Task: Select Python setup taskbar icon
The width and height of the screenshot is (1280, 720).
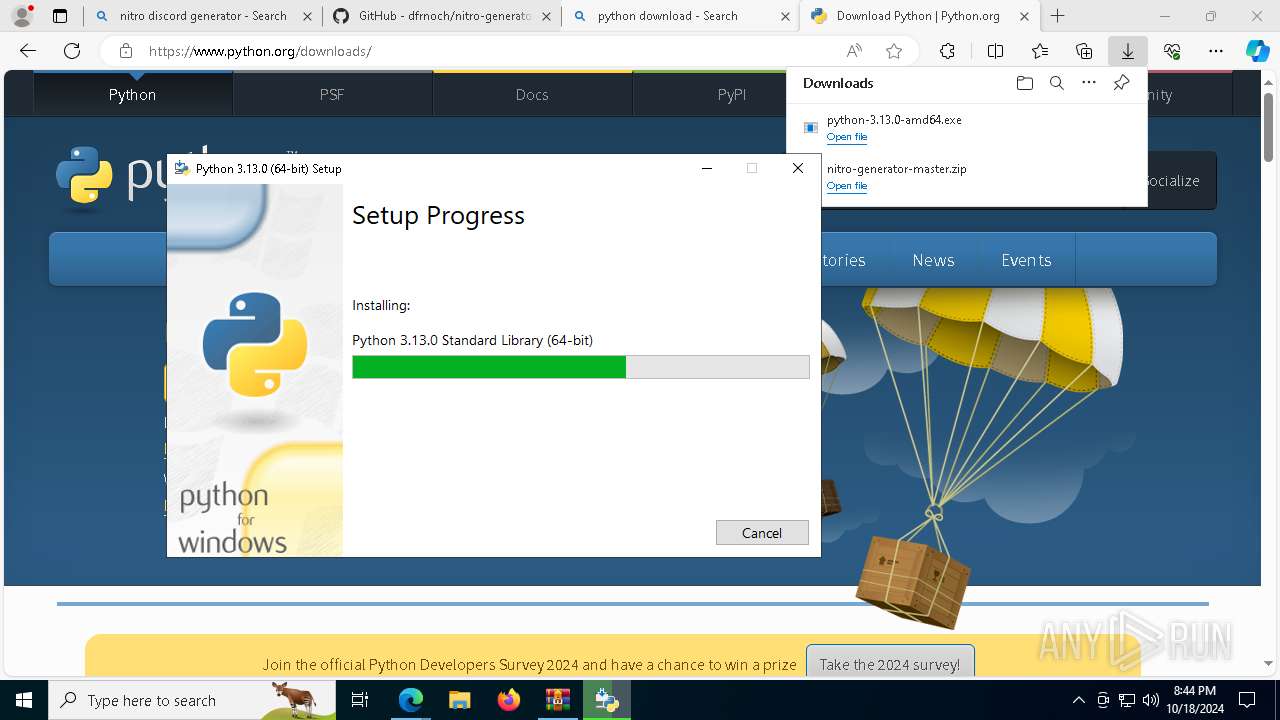Action: tap(606, 700)
